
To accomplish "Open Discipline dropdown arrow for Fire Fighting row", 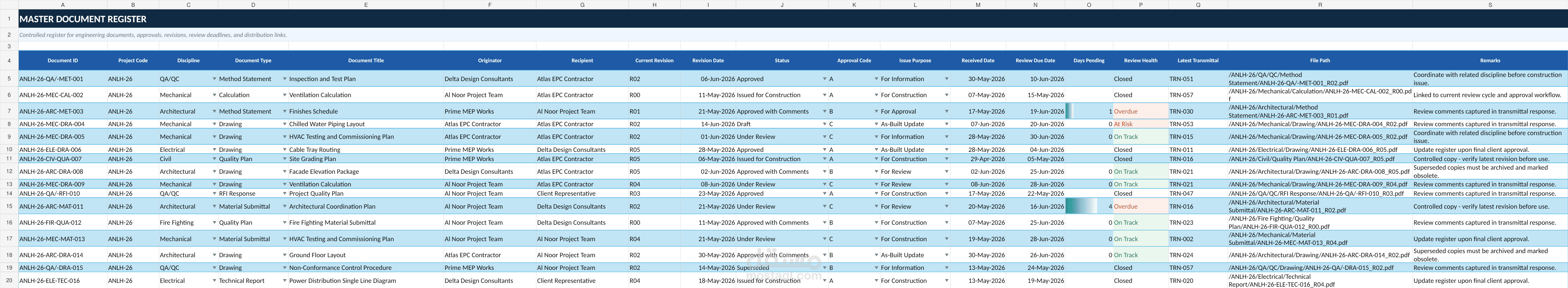I will 214,222.
